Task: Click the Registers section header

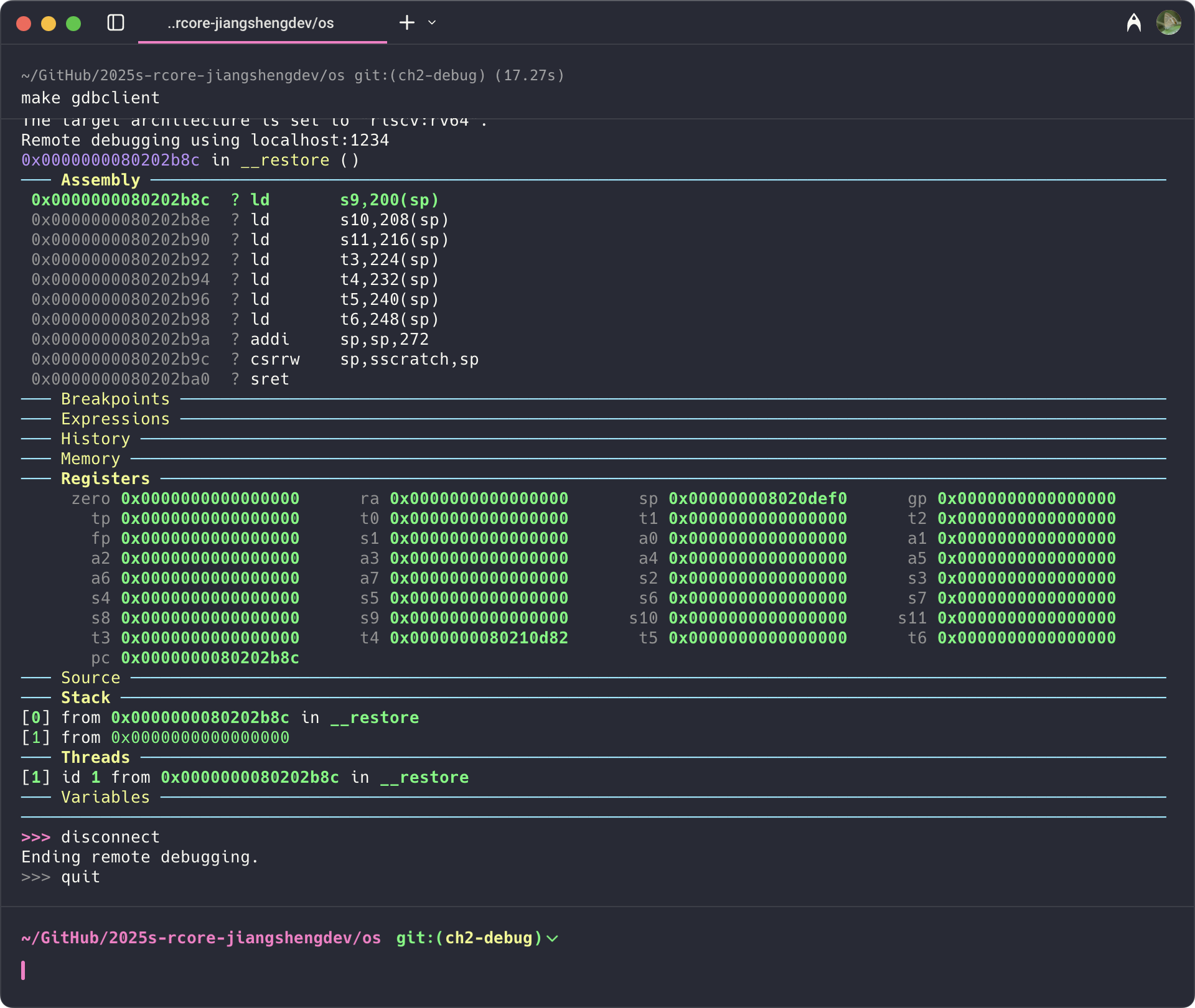Action: pyautogui.click(x=105, y=478)
